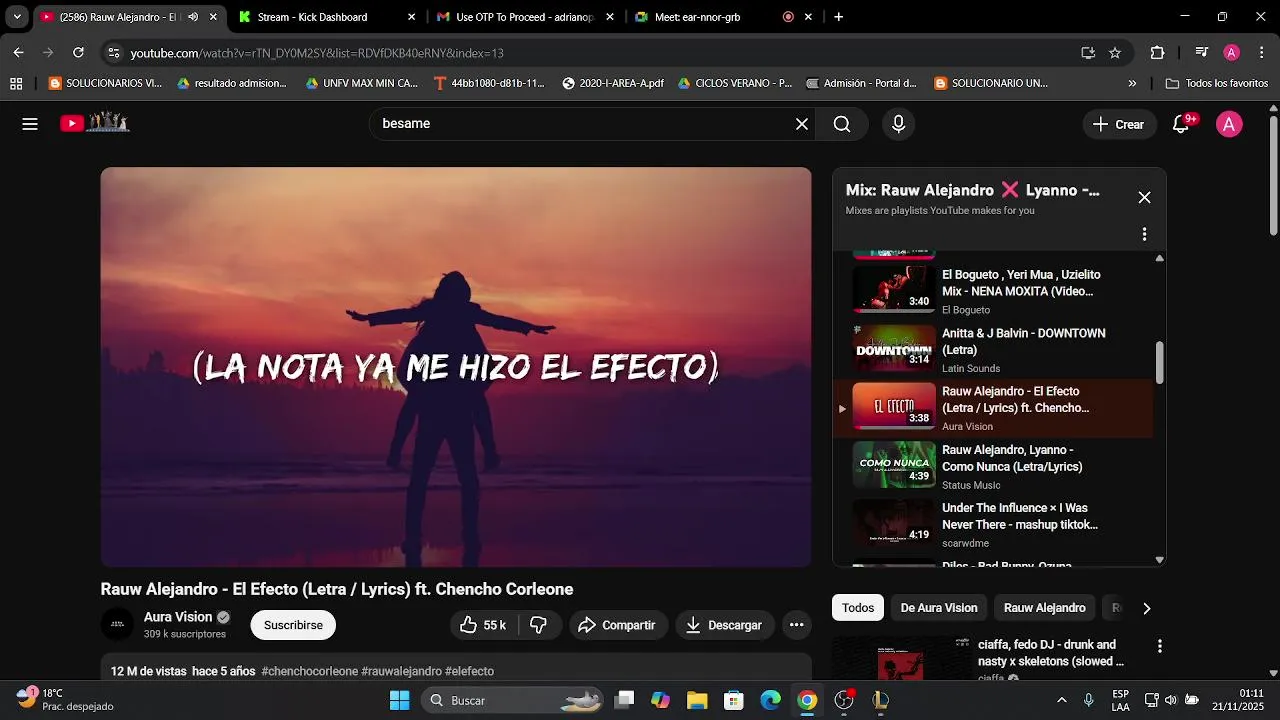Open YouTube guide hamburger menu
The width and height of the screenshot is (1280, 720).
tap(30, 124)
